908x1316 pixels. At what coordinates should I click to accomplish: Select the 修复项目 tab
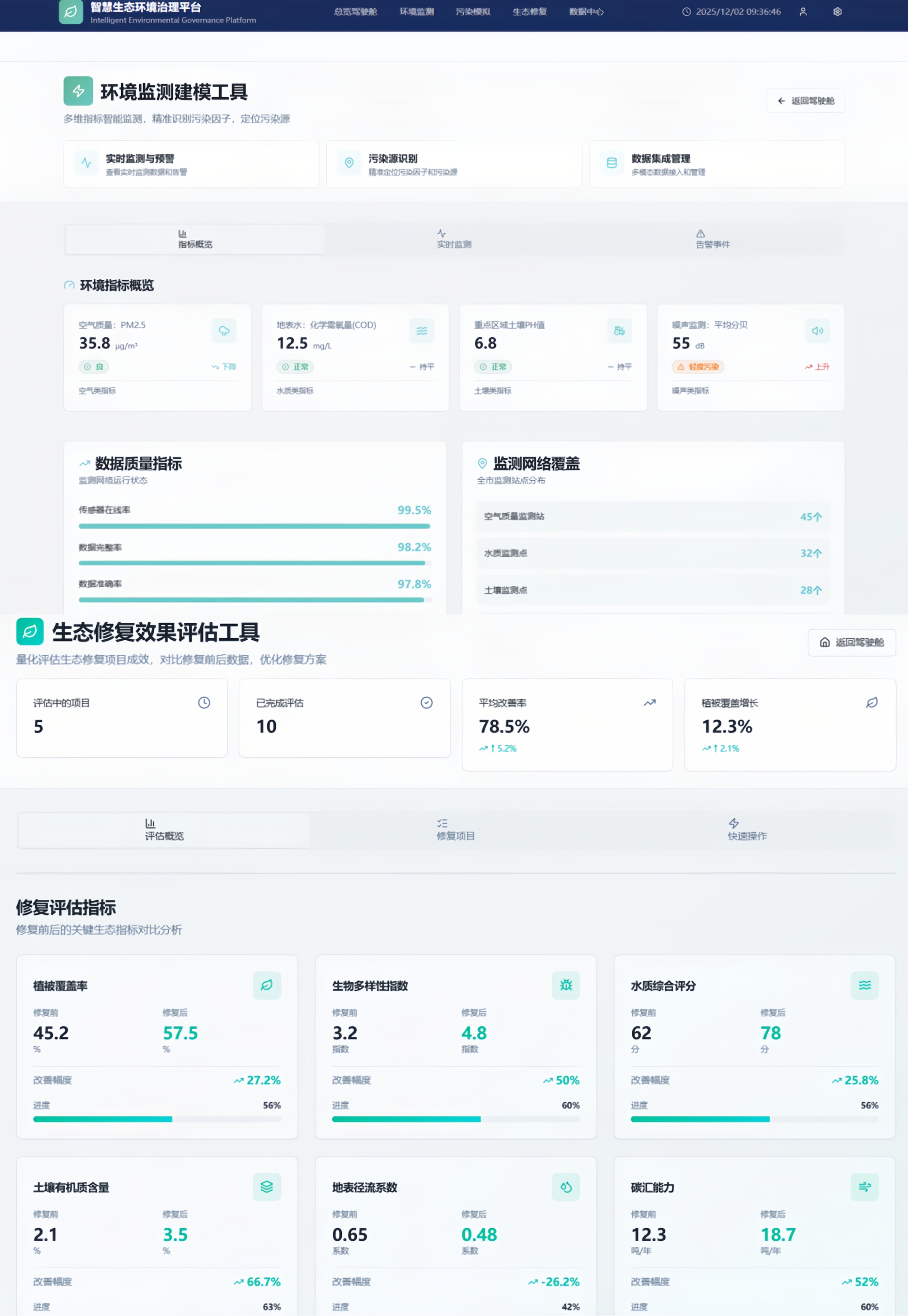point(455,830)
